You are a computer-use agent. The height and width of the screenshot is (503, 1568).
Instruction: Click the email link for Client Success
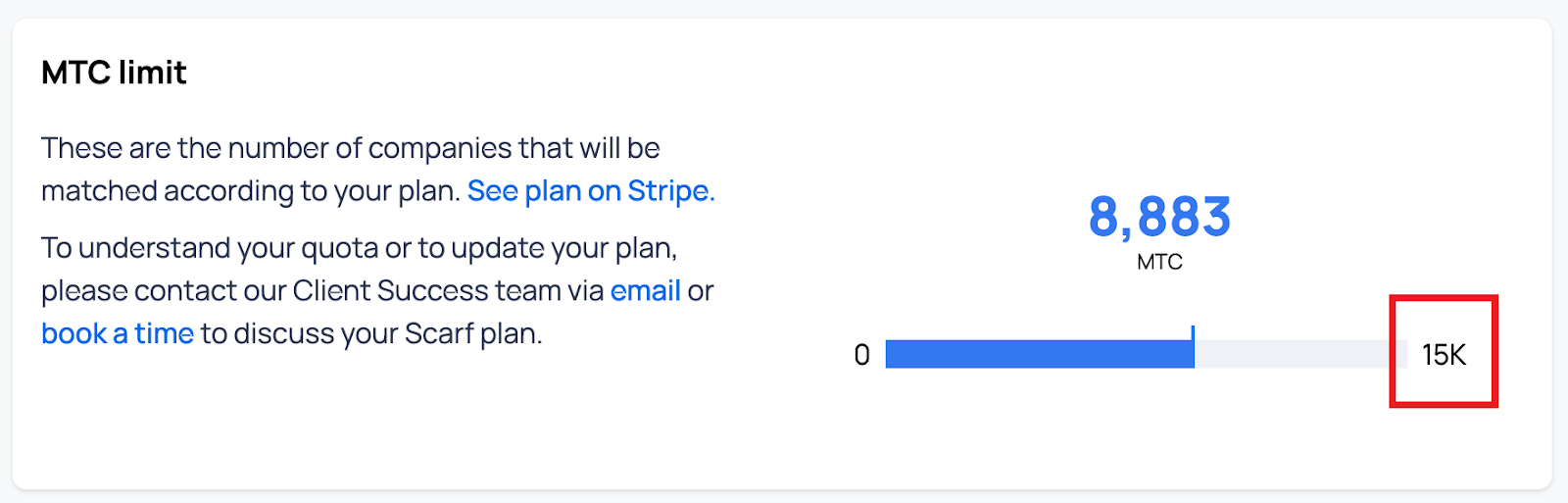[x=645, y=290]
